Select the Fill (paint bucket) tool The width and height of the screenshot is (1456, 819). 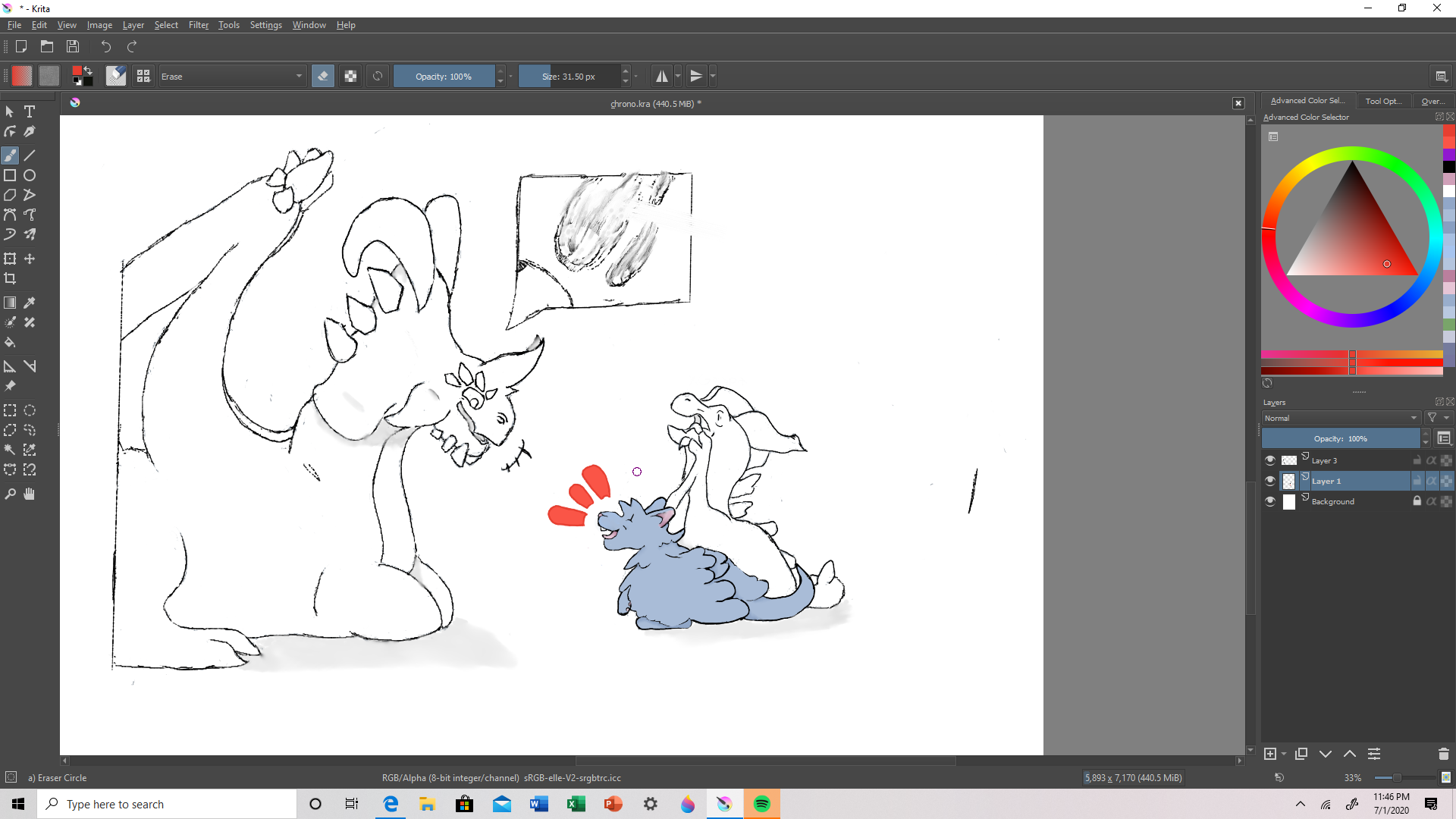(10, 342)
